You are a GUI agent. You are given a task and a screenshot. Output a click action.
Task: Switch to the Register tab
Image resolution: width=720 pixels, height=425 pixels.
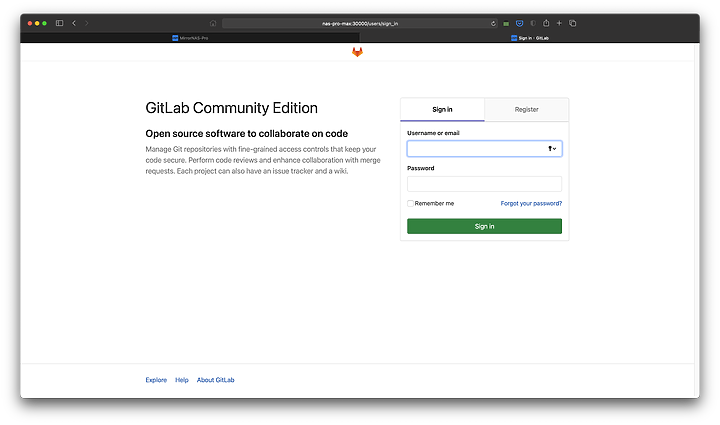(527, 109)
